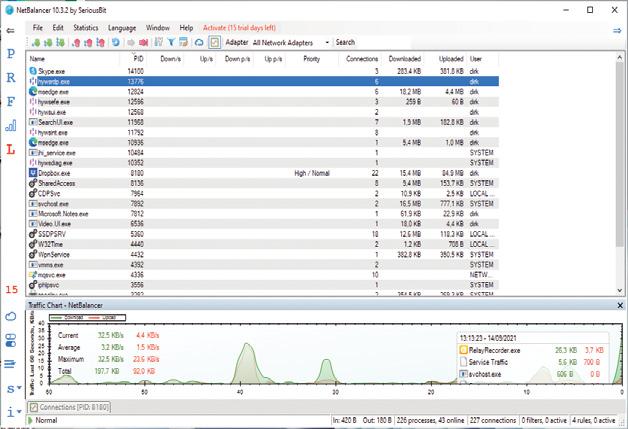Click the leftmost green download priority icon
Viewport: 628px width, 429px height.
[x=36, y=42]
